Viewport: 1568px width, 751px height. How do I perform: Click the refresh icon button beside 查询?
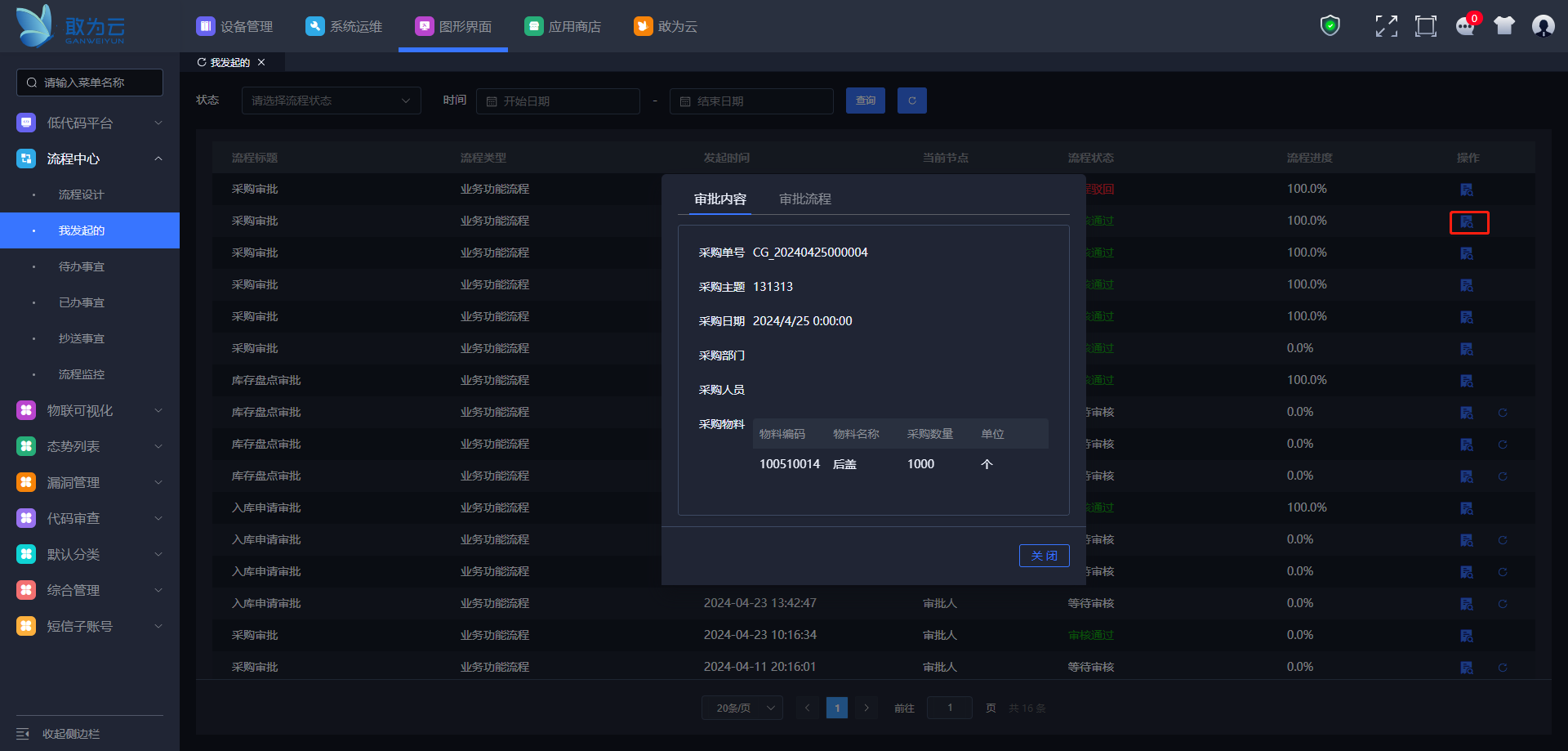pyautogui.click(x=911, y=101)
